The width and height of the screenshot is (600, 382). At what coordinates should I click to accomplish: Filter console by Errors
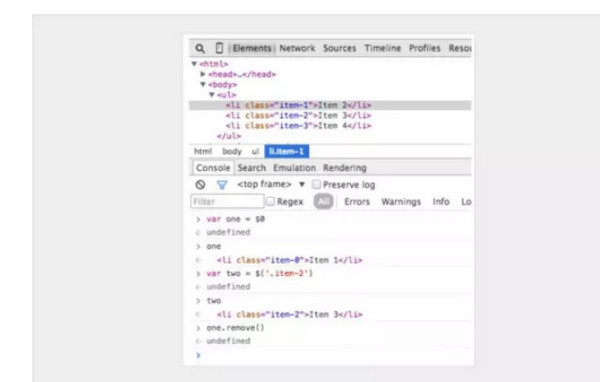point(357,202)
